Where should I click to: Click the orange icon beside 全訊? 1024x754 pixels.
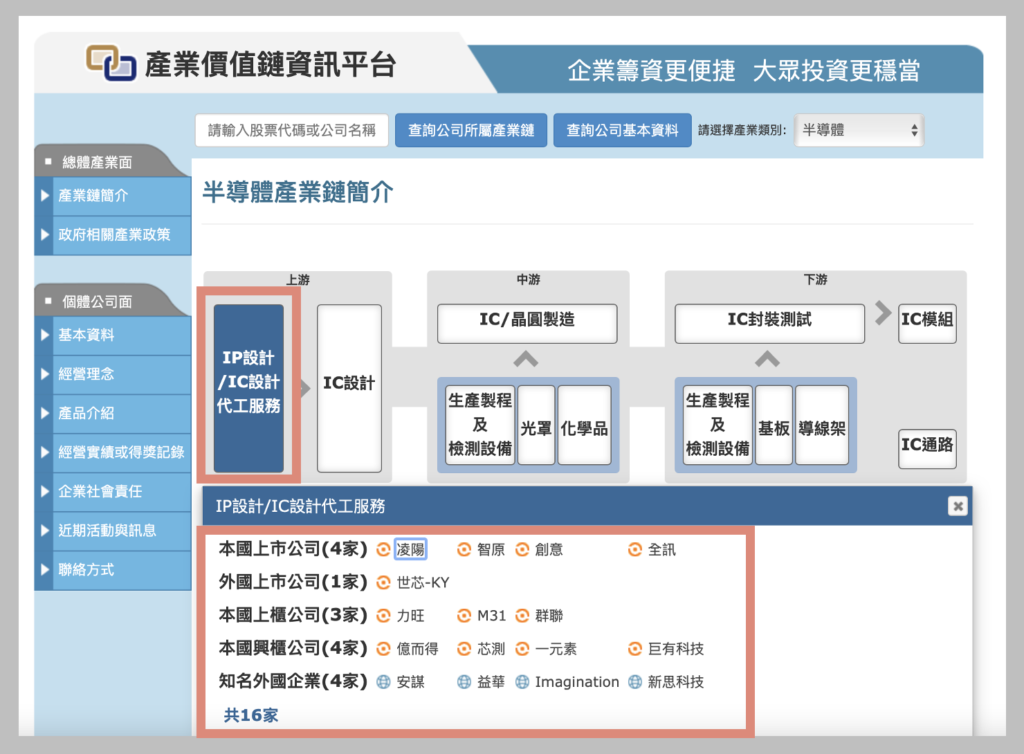pyautogui.click(x=635, y=550)
